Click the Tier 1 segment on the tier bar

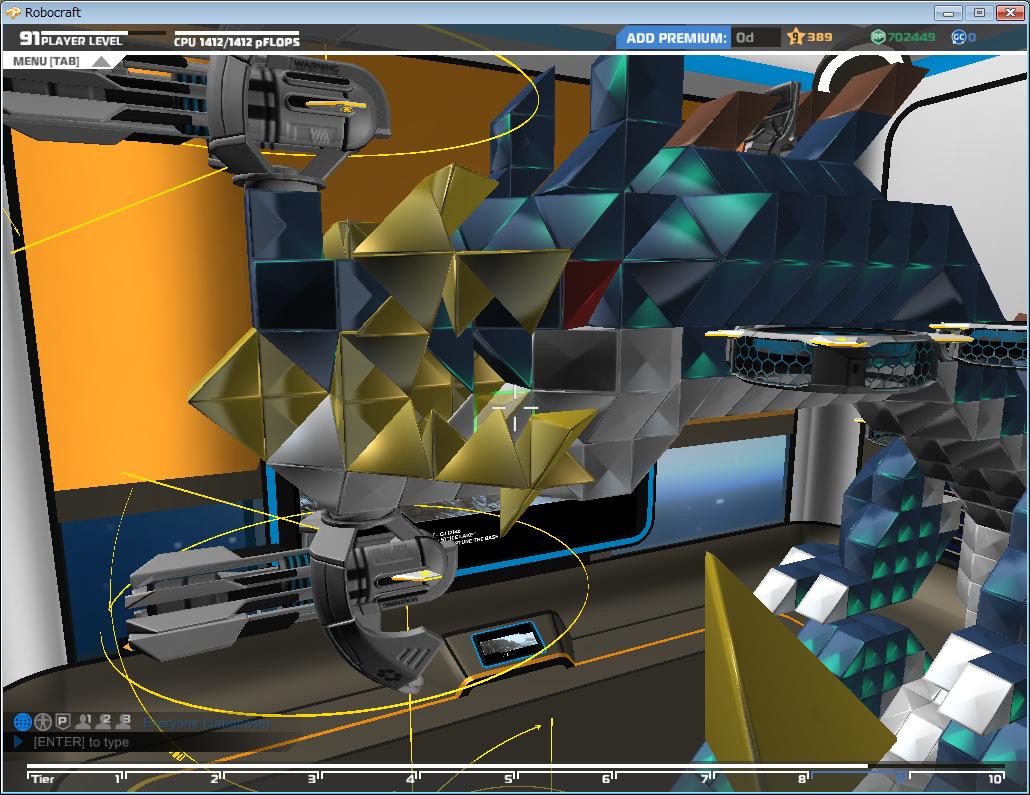pos(75,778)
